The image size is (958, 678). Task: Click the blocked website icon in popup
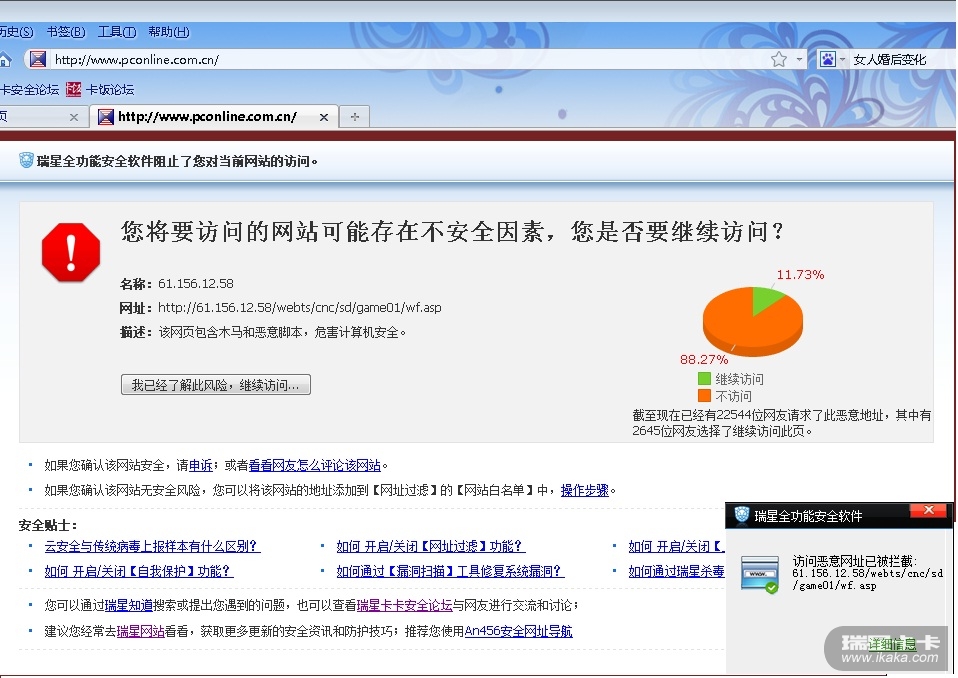point(759,574)
